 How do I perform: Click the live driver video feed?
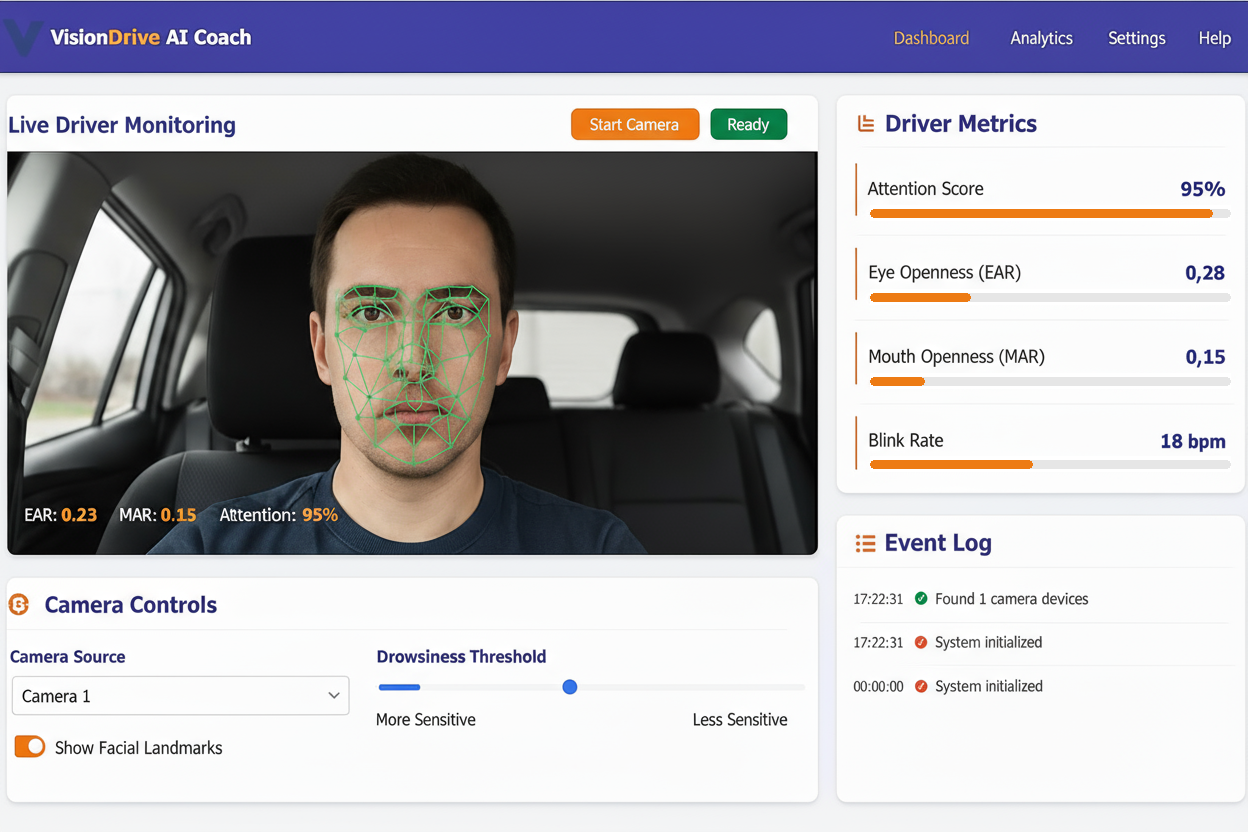pyautogui.click(x=412, y=352)
